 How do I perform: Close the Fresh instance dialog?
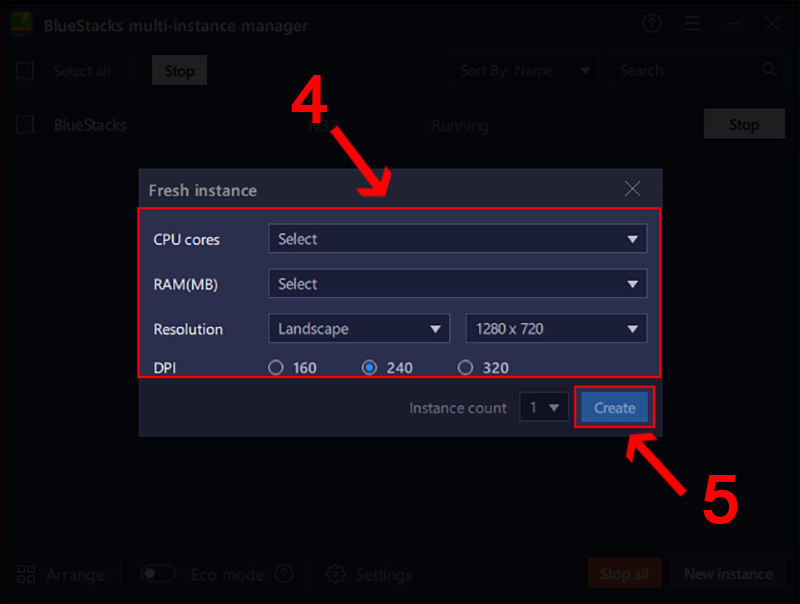(632, 189)
